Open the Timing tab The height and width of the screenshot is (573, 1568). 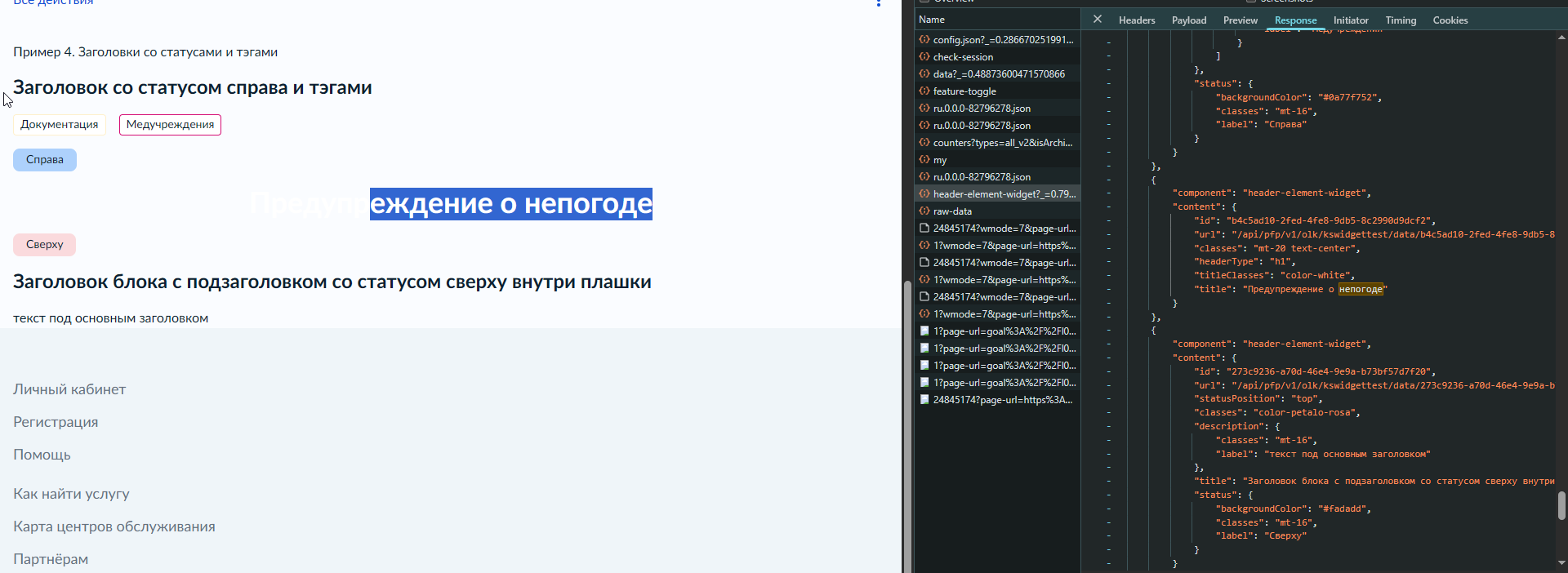click(x=1401, y=20)
